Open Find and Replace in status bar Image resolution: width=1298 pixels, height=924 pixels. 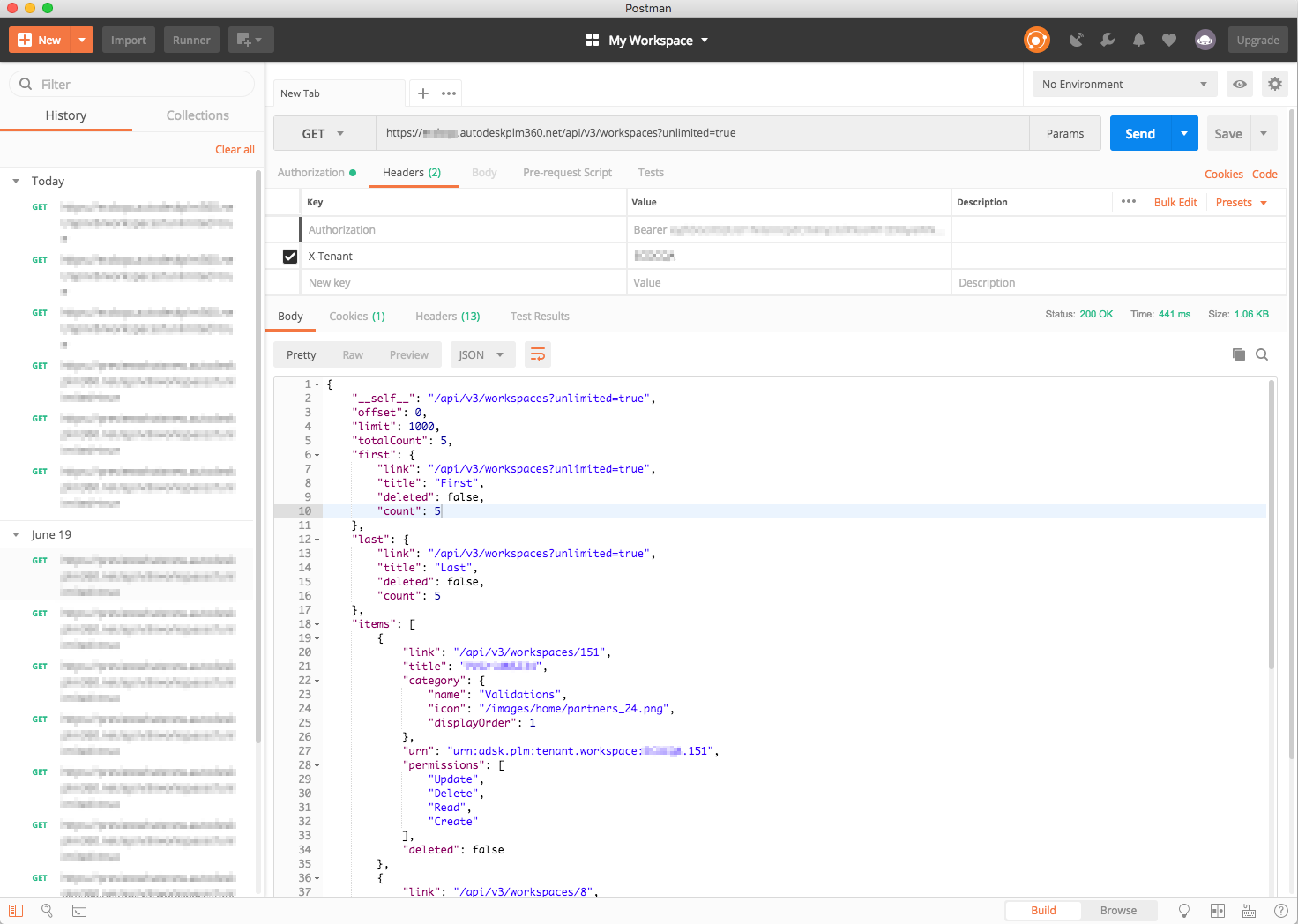[48, 911]
